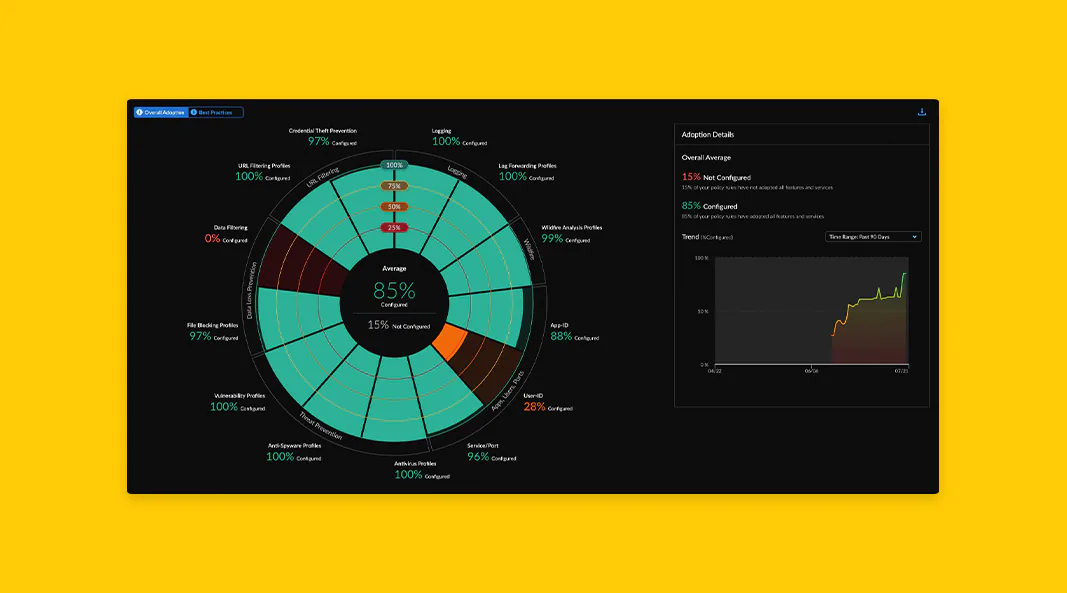Click the 85% Average center of chart
The image size is (1067, 593).
394,291
